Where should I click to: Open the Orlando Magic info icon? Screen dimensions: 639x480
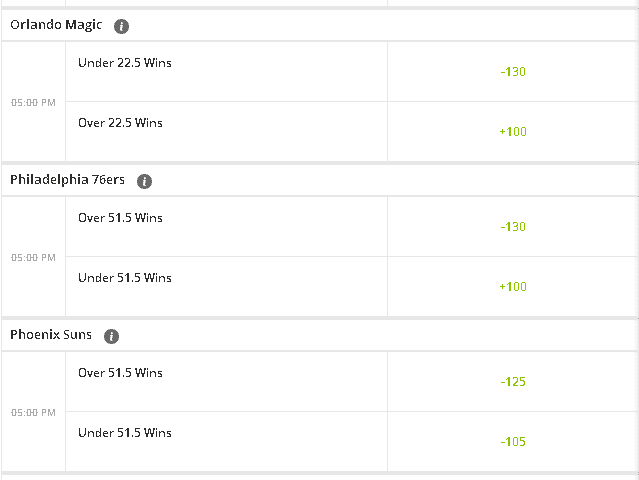pos(121,26)
